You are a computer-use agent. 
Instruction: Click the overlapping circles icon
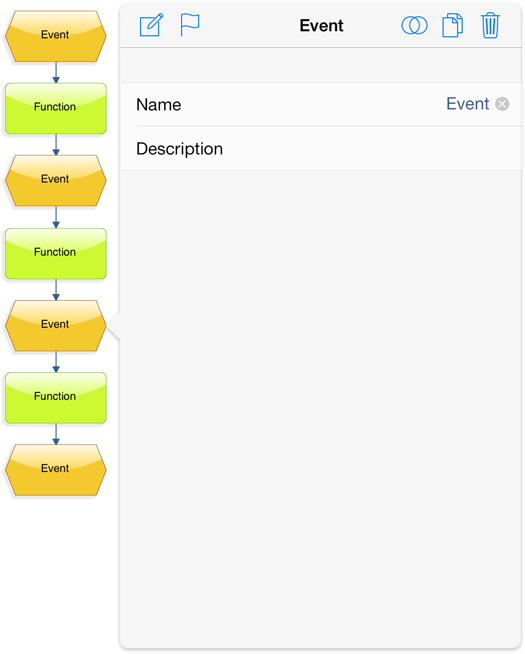[414, 25]
